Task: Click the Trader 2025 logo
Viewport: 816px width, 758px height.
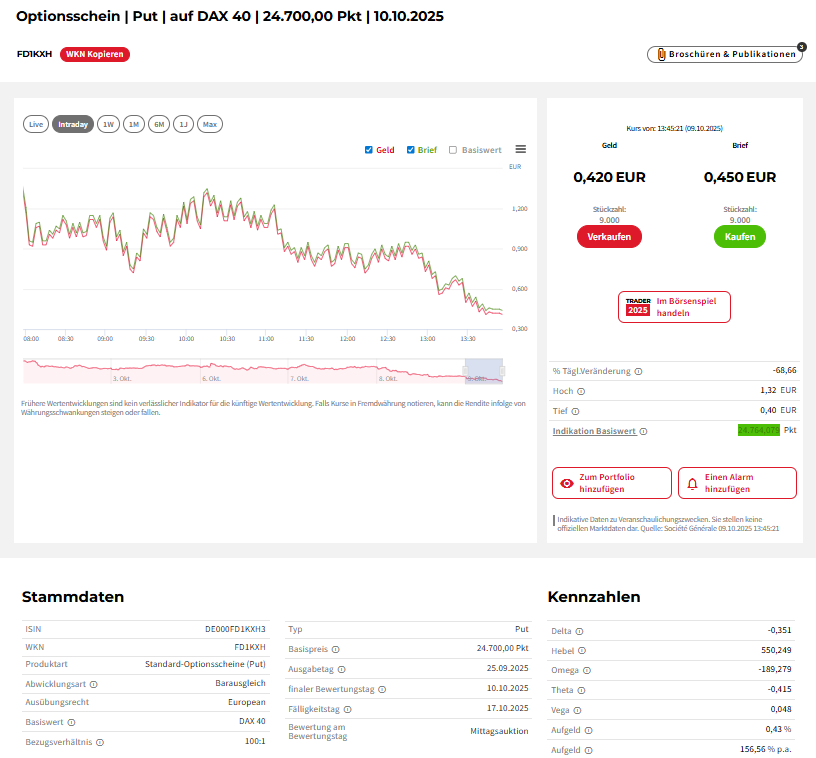Action: point(638,306)
